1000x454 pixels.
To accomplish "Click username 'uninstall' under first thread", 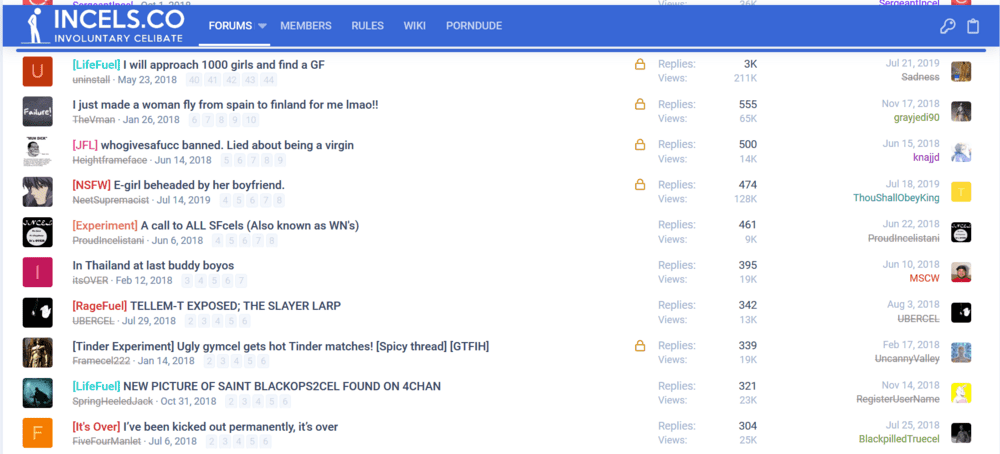I will pos(91,80).
